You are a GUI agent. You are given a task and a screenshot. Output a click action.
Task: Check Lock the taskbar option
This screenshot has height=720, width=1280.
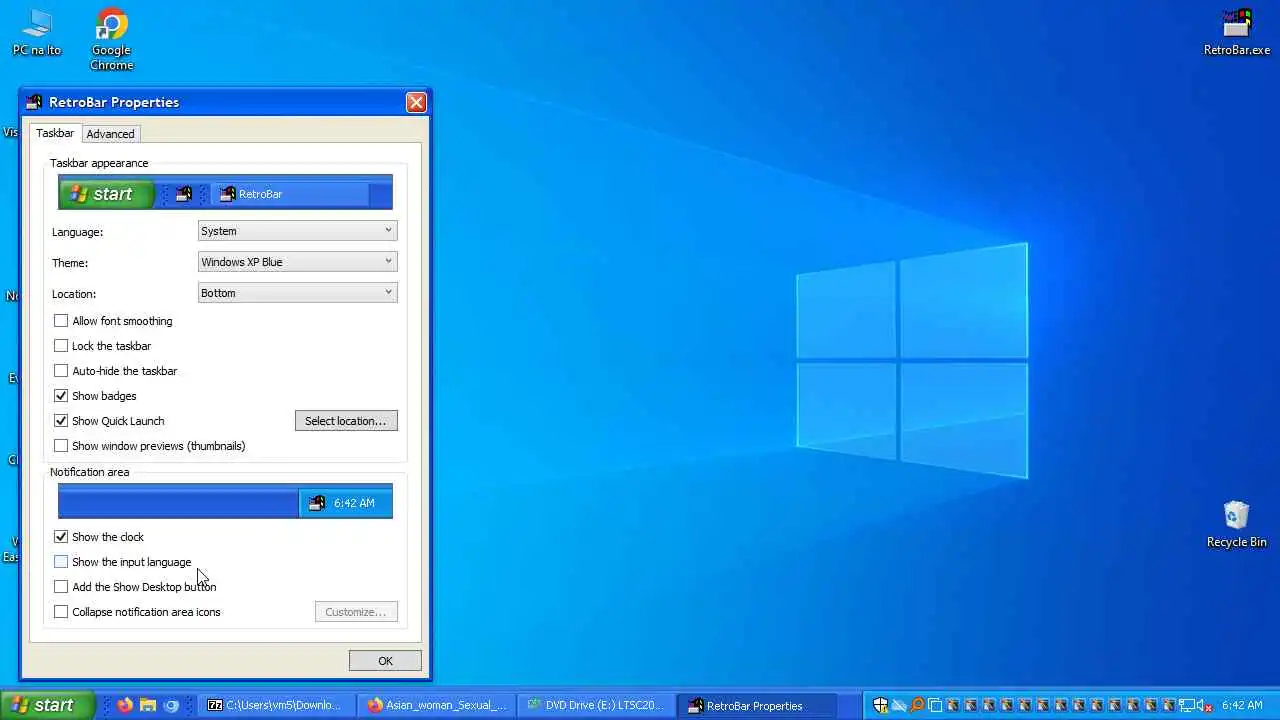tap(61, 346)
